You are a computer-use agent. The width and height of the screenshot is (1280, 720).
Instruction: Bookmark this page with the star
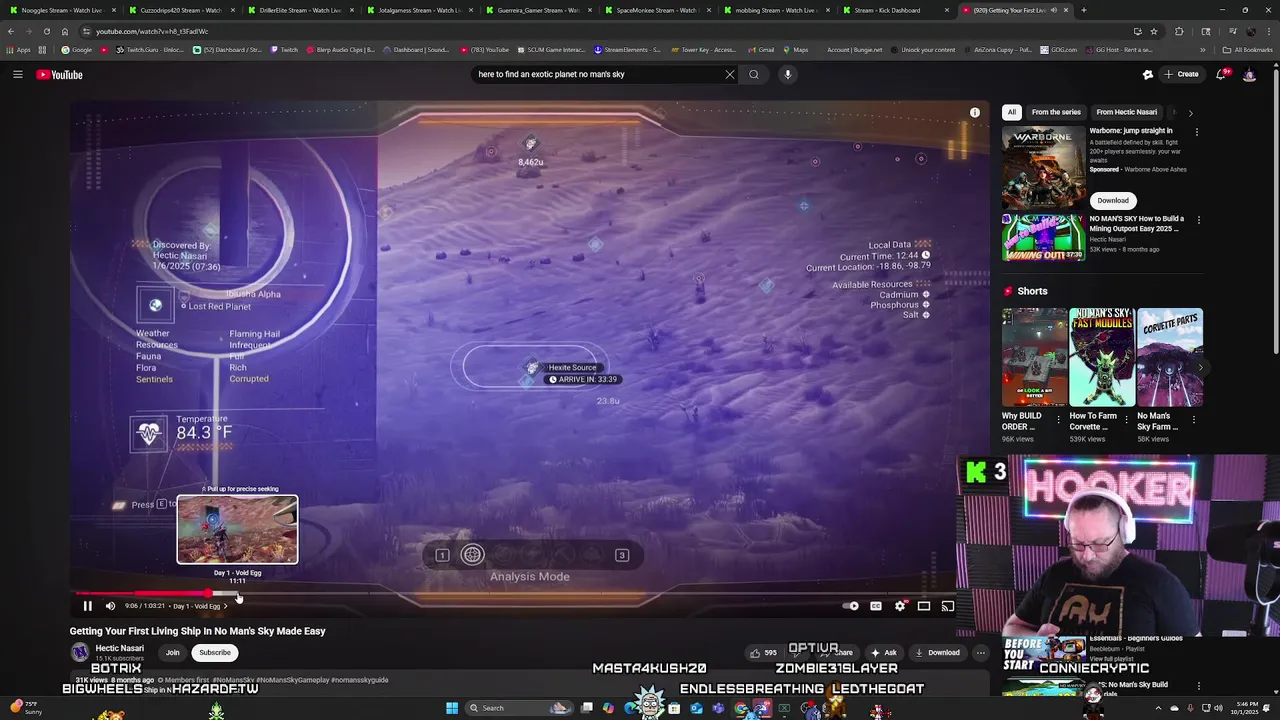pyautogui.click(x=1154, y=31)
